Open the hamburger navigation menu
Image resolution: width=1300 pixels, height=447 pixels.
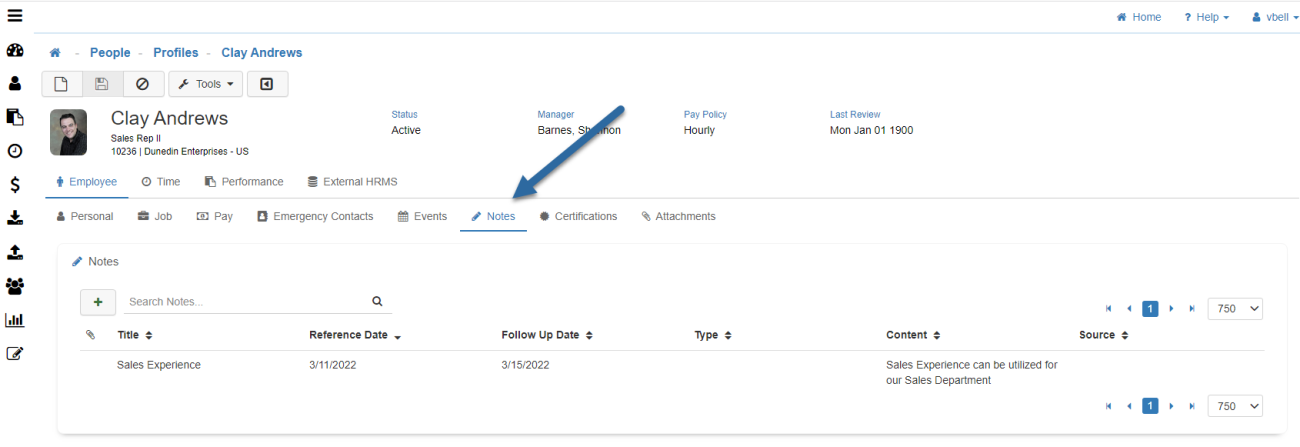pyautogui.click(x=15, y=16)
